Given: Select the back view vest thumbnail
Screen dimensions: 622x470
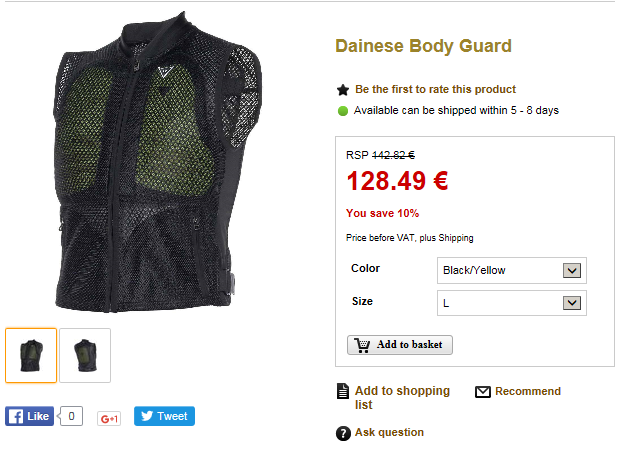Looking at the screenshot, I should (x=85, y=355).
